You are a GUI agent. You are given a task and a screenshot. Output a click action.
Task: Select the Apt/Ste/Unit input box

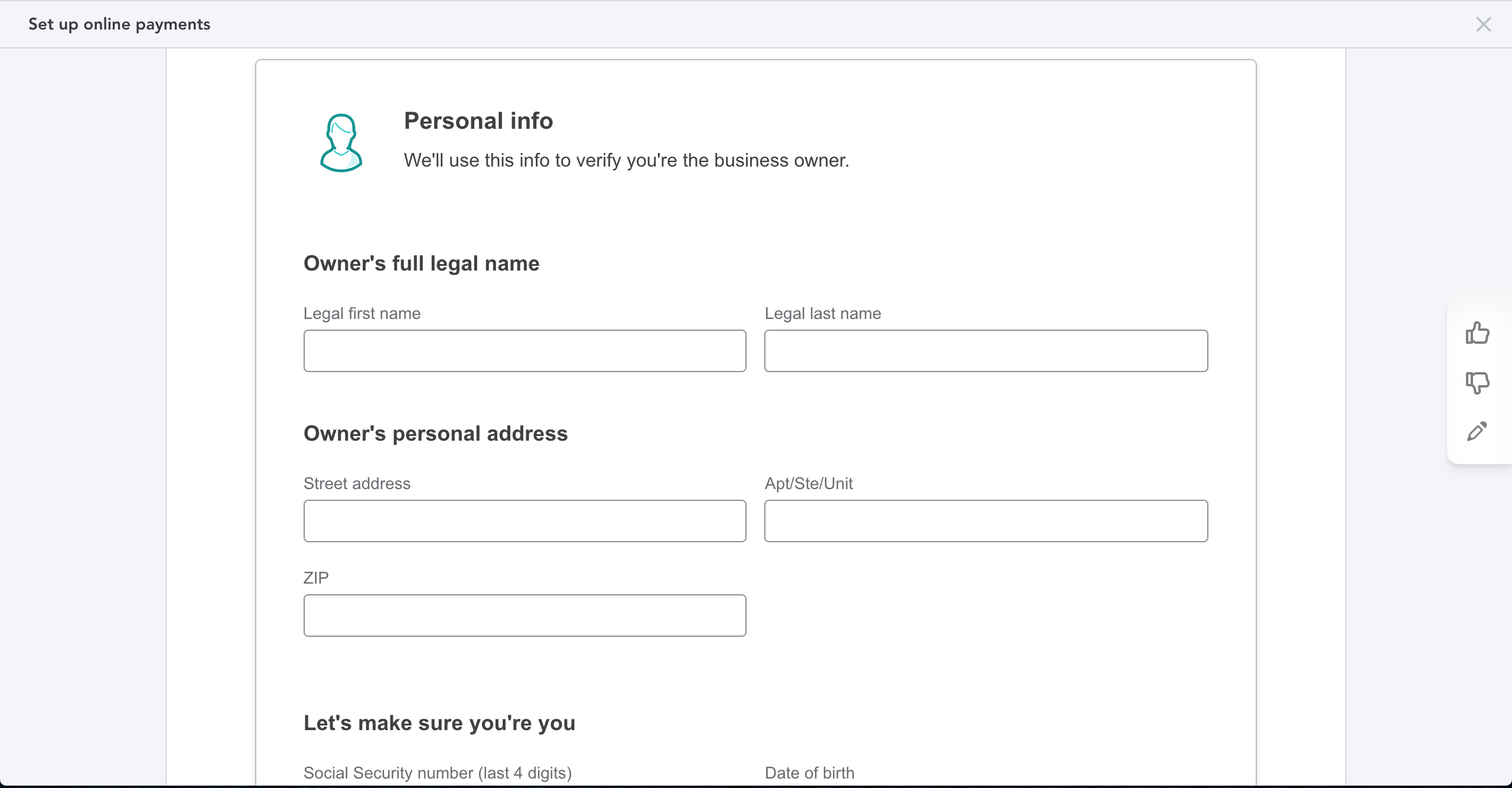click(x=986, y=521)
